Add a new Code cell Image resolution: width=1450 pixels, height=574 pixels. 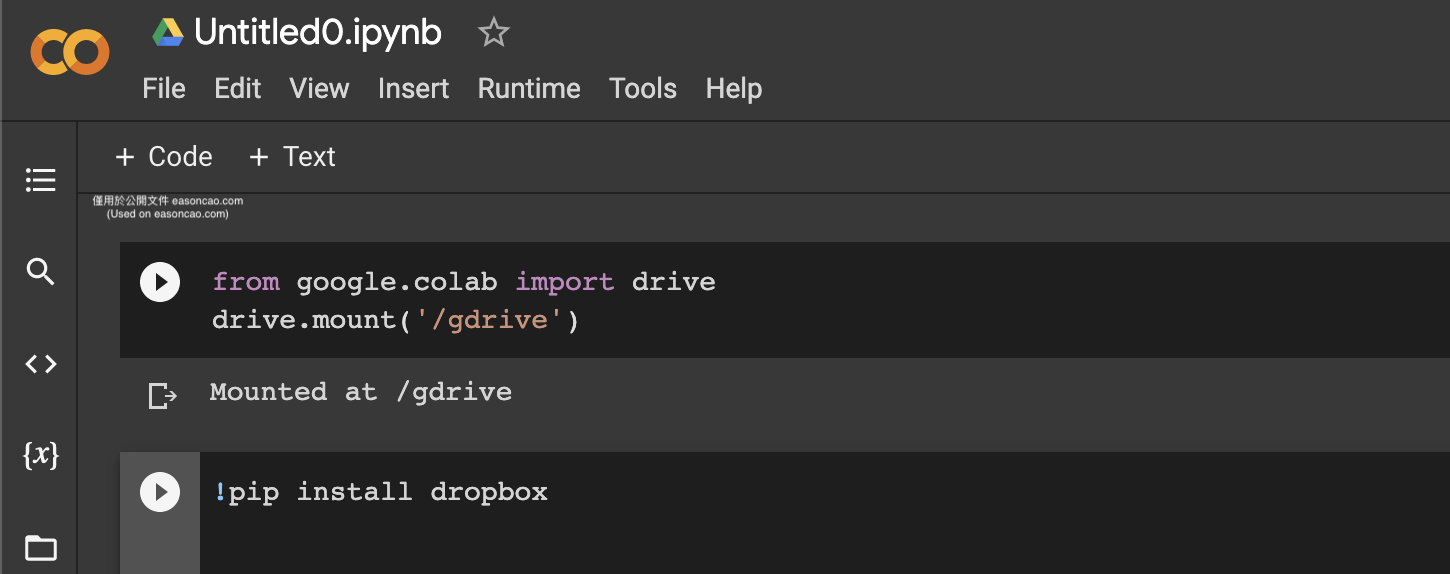[164, 157]
